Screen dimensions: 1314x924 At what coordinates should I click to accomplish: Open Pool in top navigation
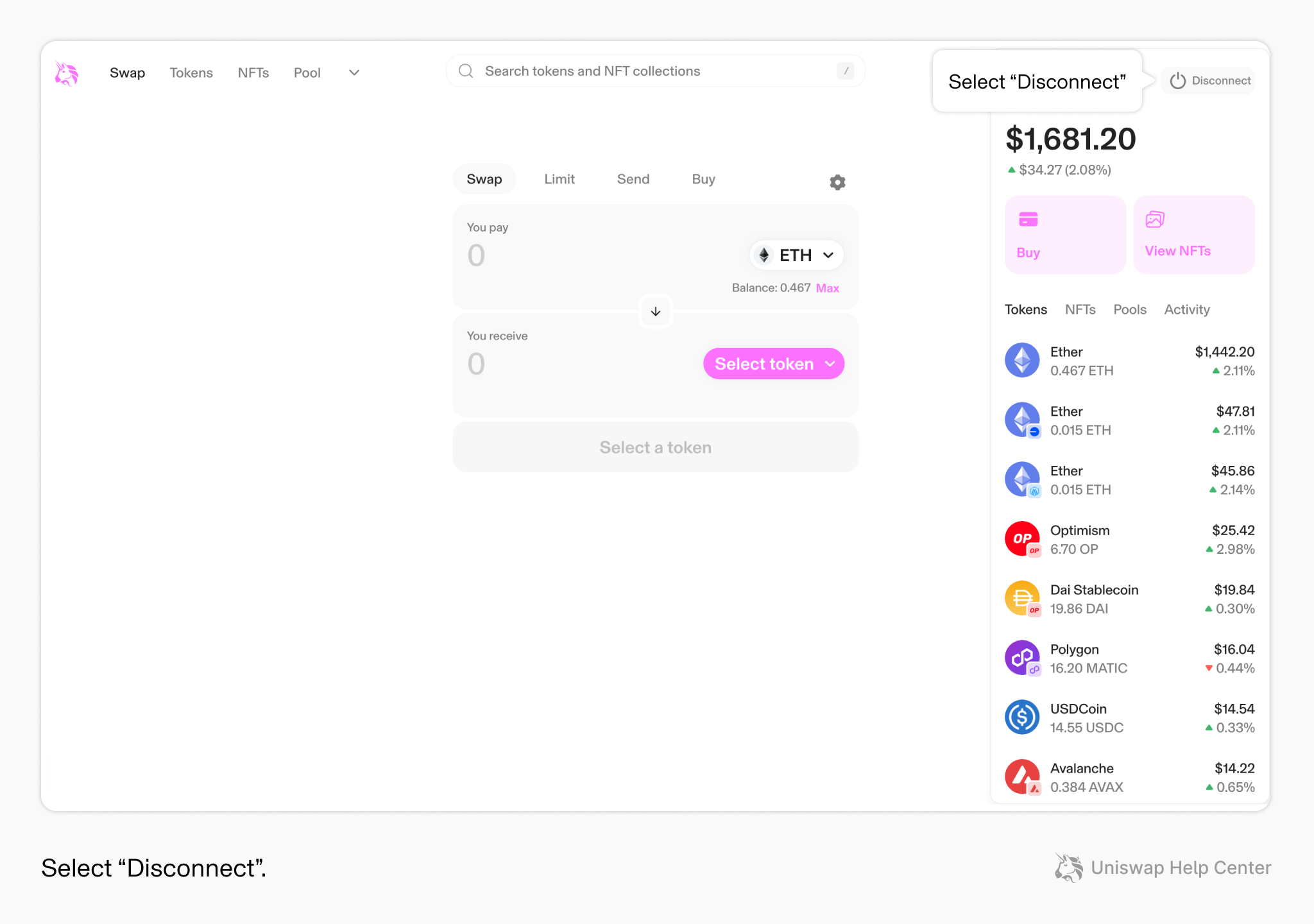[307, 73]
